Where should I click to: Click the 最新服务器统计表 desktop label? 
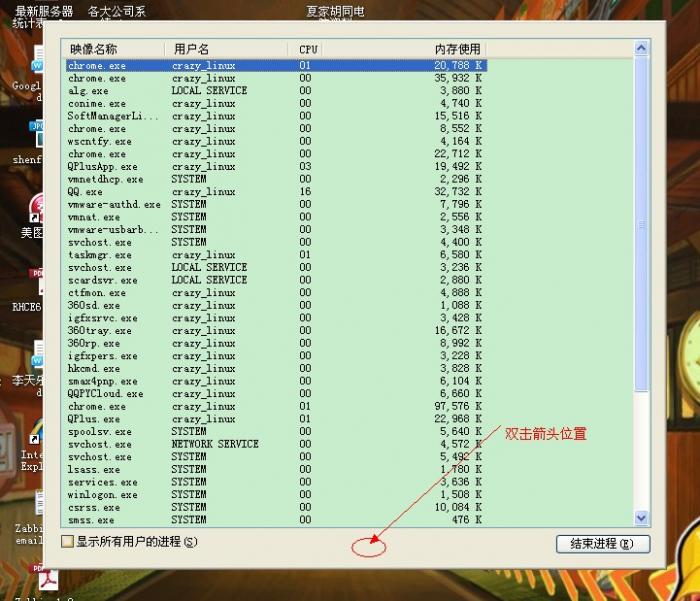pos(42,16)
